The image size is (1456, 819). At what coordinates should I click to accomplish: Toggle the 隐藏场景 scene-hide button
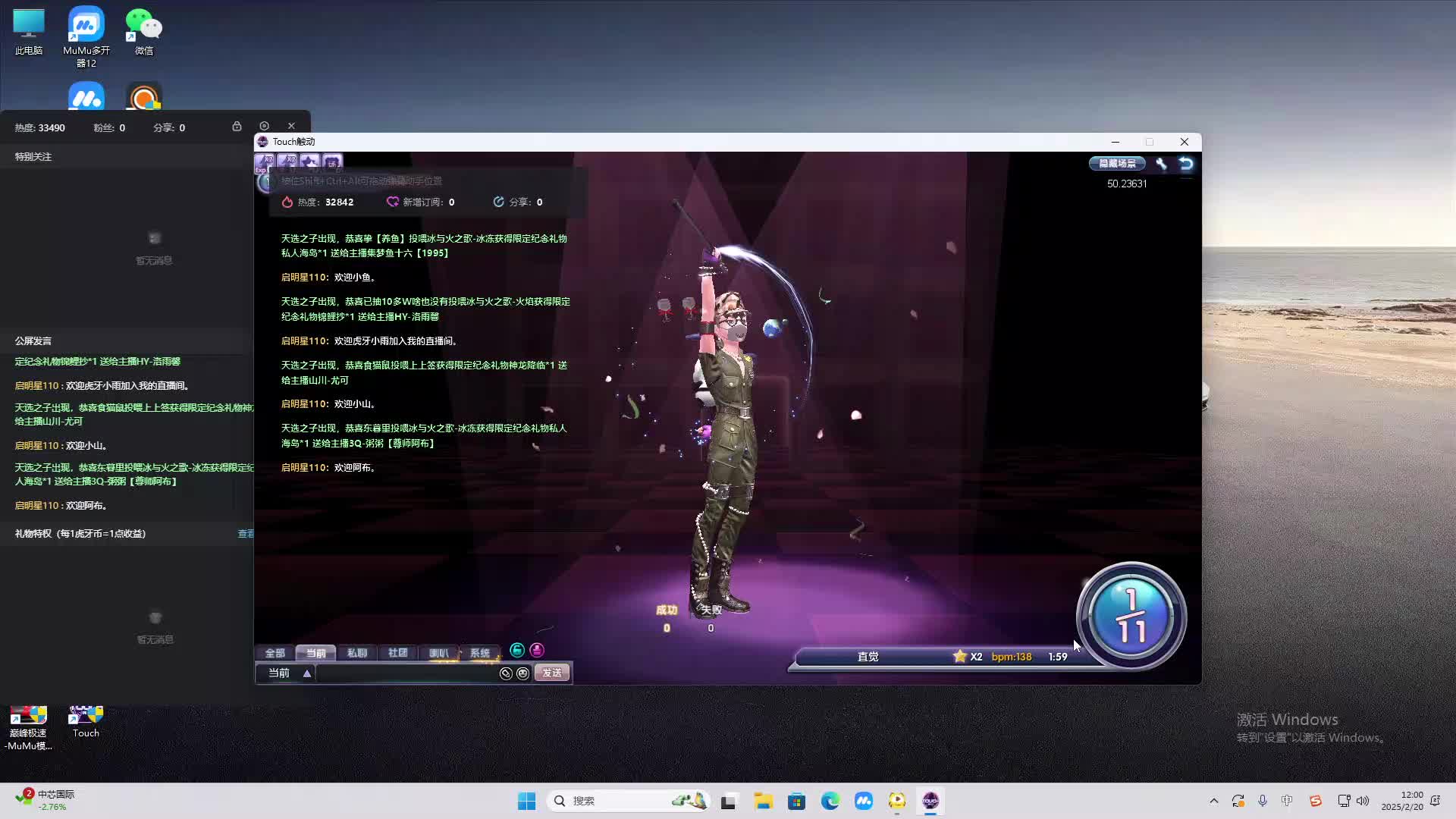1116,163
